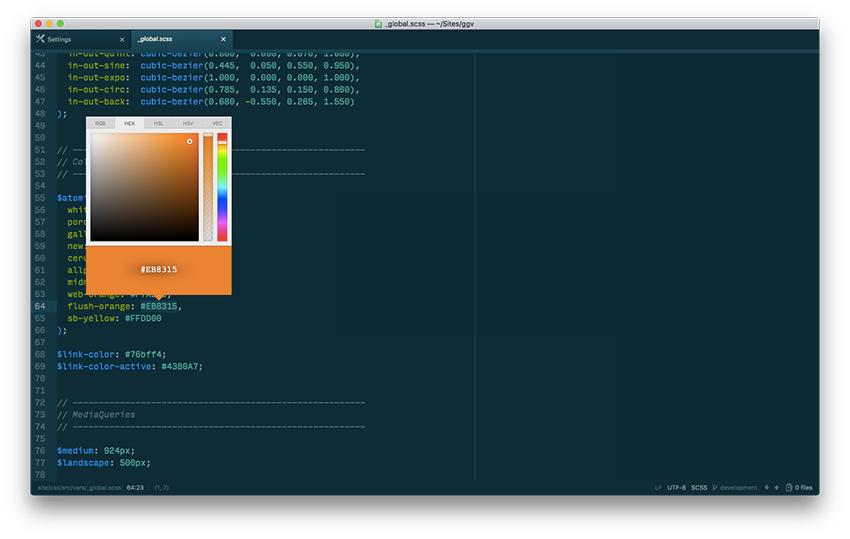Choose the HSV color format tab
The height and width of the screenshot is (539, 850).
click(x=188, y=123)
